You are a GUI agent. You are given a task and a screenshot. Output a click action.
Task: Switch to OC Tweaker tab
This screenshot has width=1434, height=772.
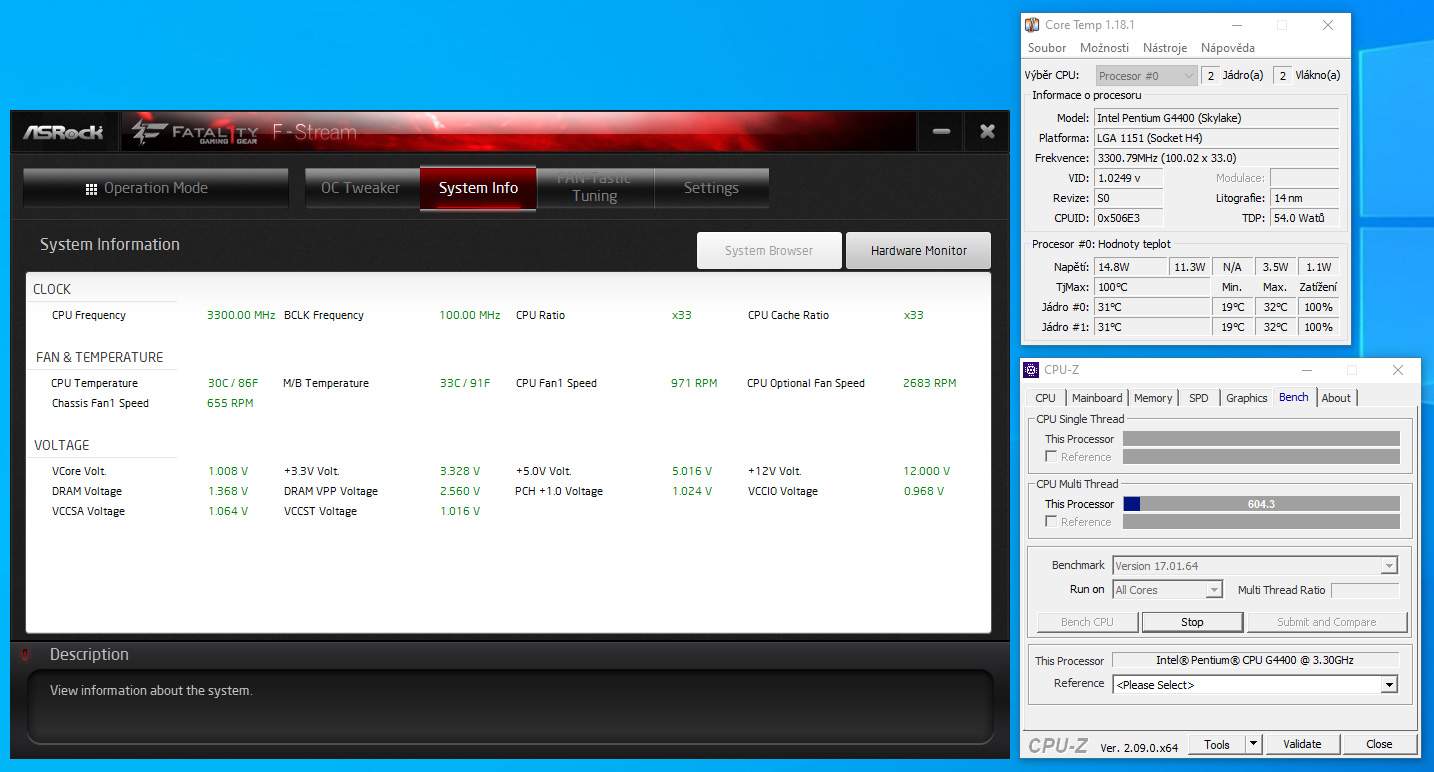tap(360, 188)
